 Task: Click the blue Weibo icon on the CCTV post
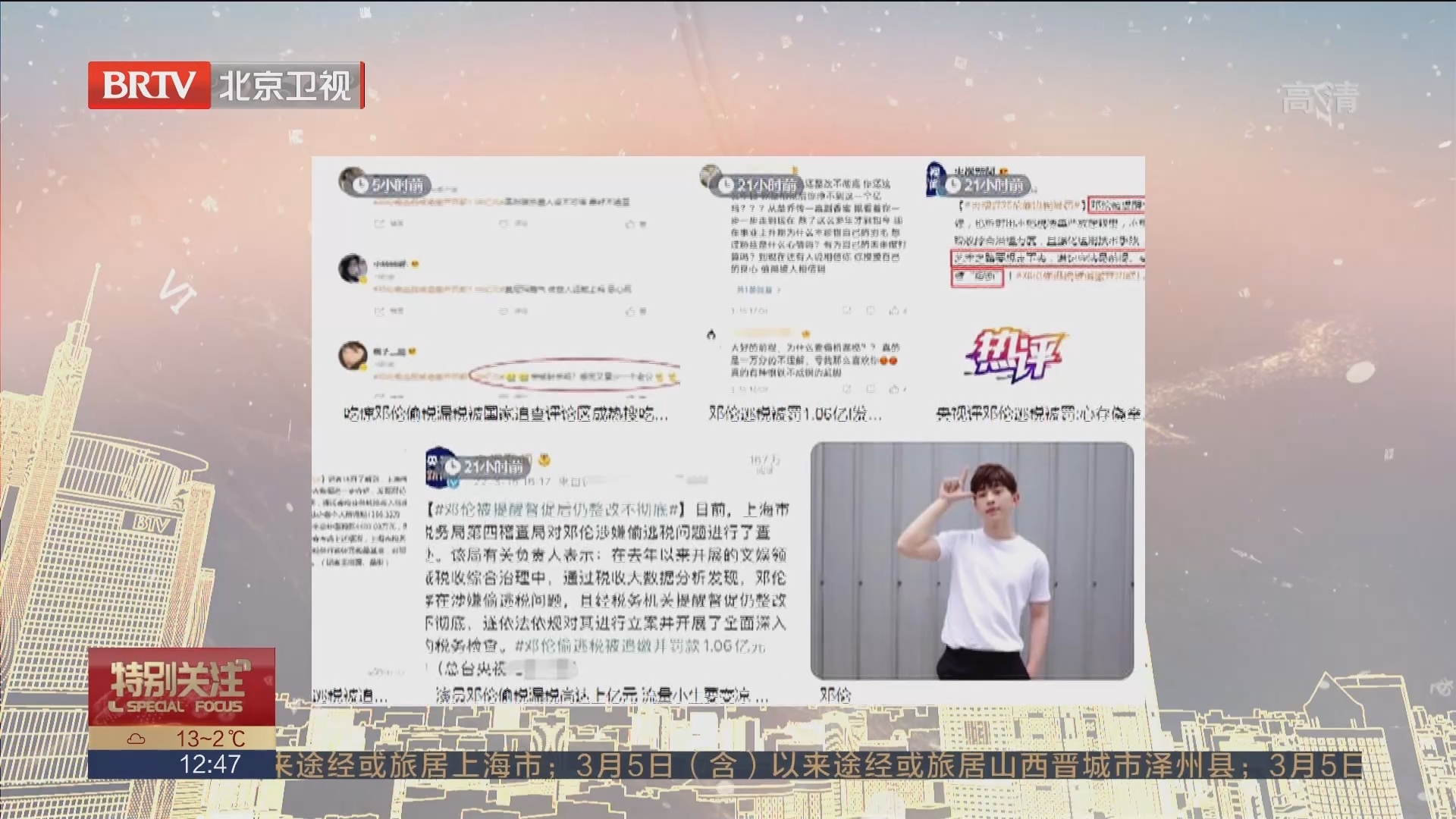click(x=453, y=483)
